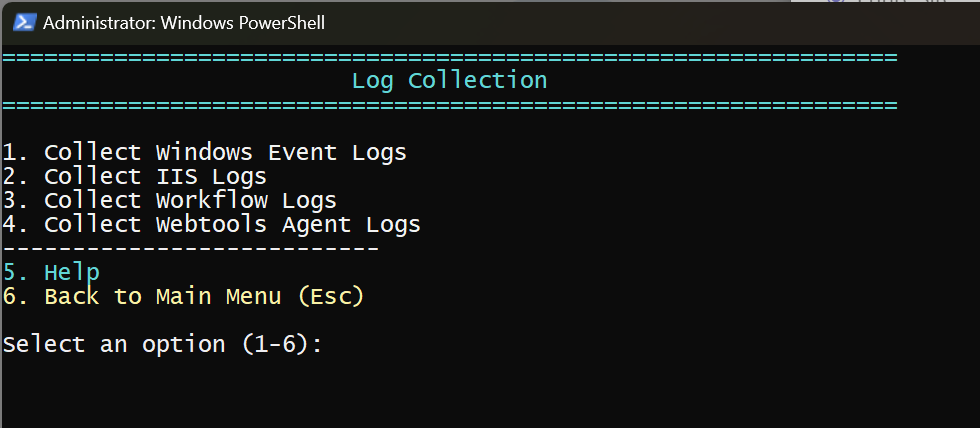Click the "(Esc)" hint text
The height and width of the screenshot is (428, 980).
pyautogui.click(x=330, y=296)
